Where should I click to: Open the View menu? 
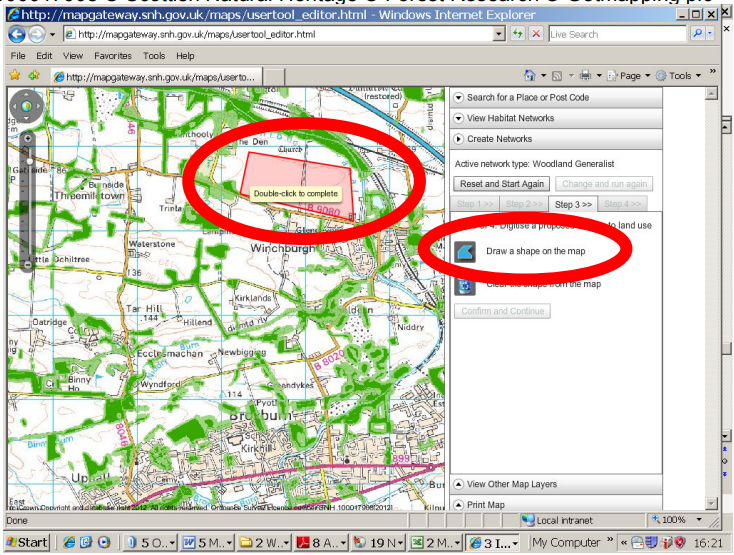73,56
